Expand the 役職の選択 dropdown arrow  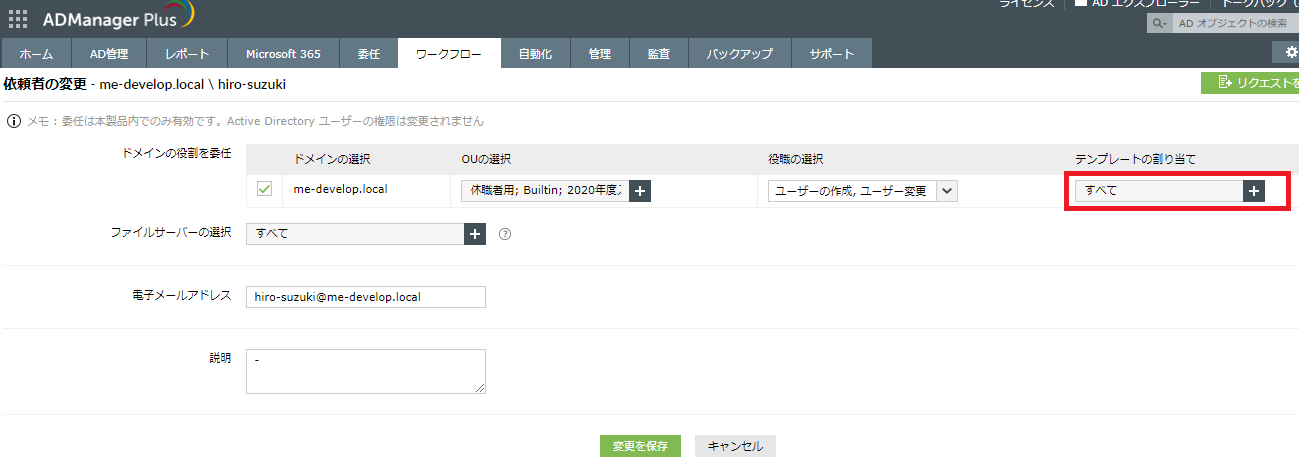coord(947,191)
